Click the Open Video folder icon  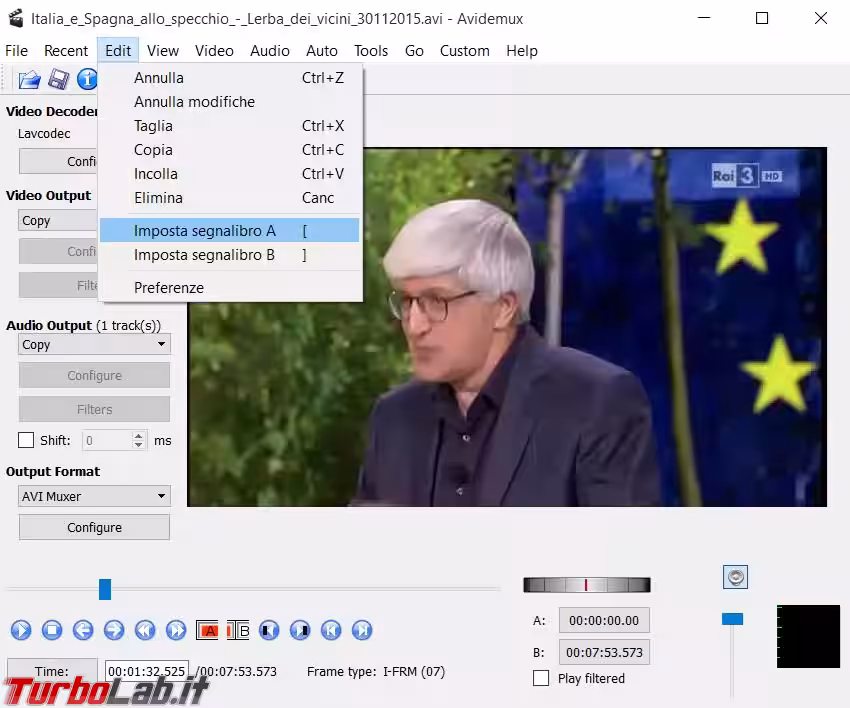[29, 79]
